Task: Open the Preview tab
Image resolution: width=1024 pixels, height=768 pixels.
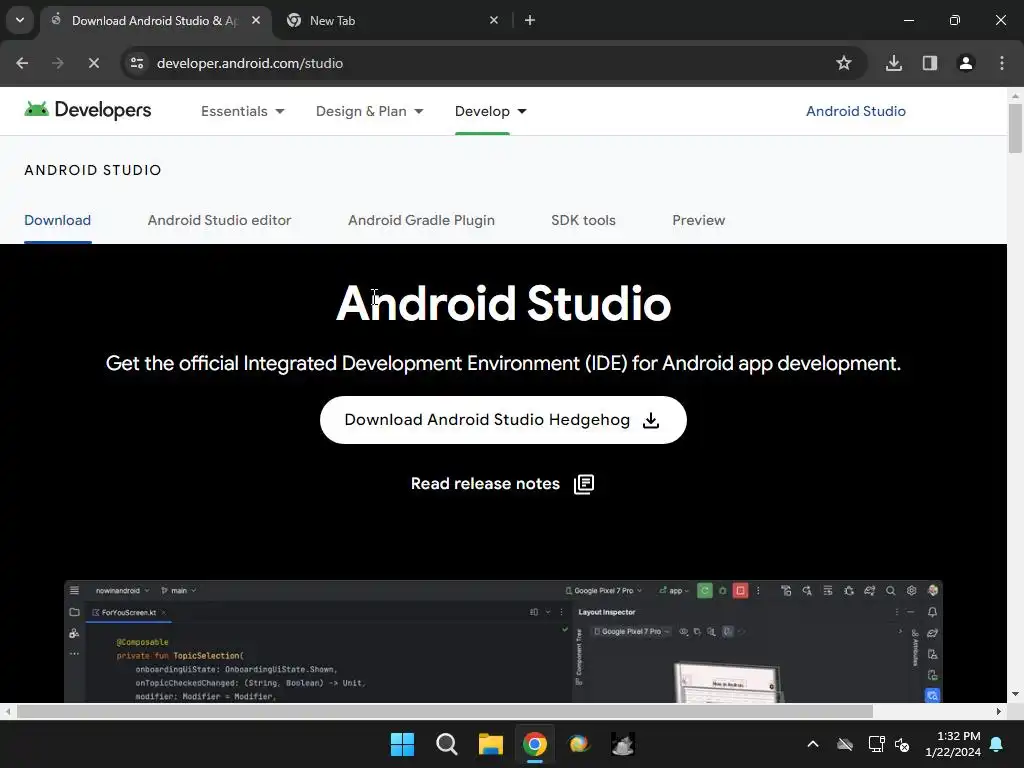Action: click(x=699, y=220)
